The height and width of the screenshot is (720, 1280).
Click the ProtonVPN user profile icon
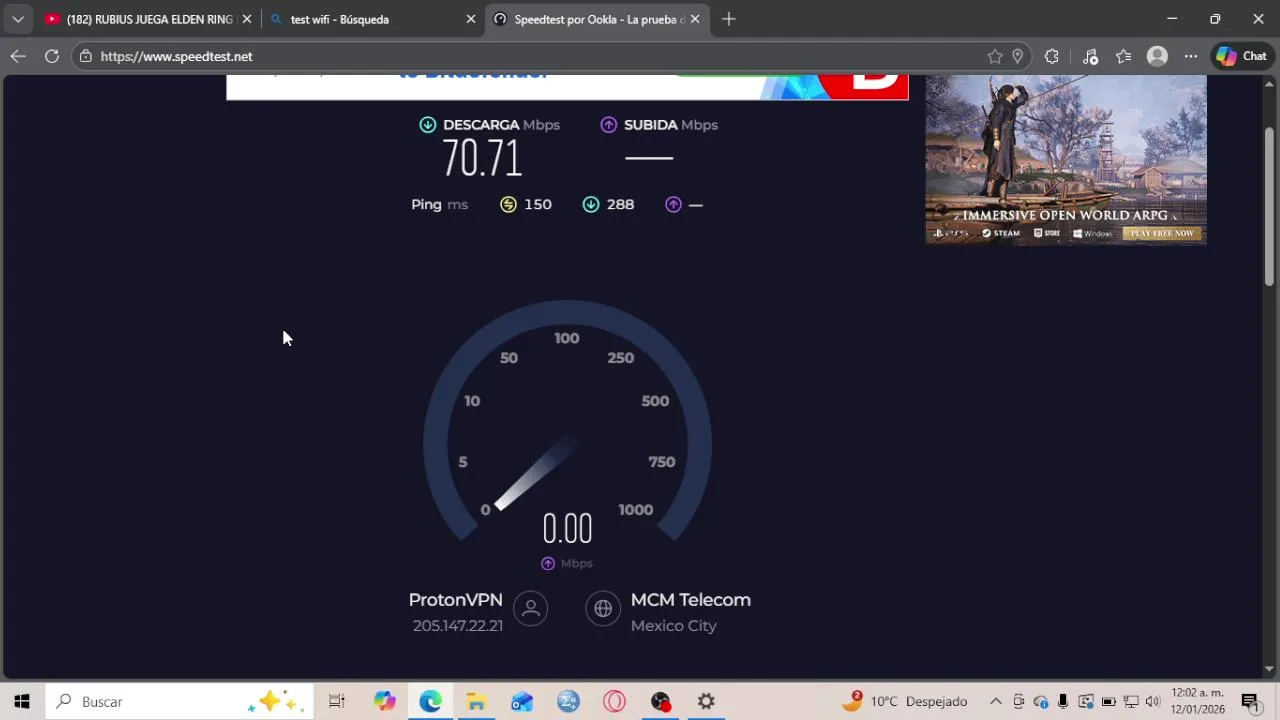(531, 608)
